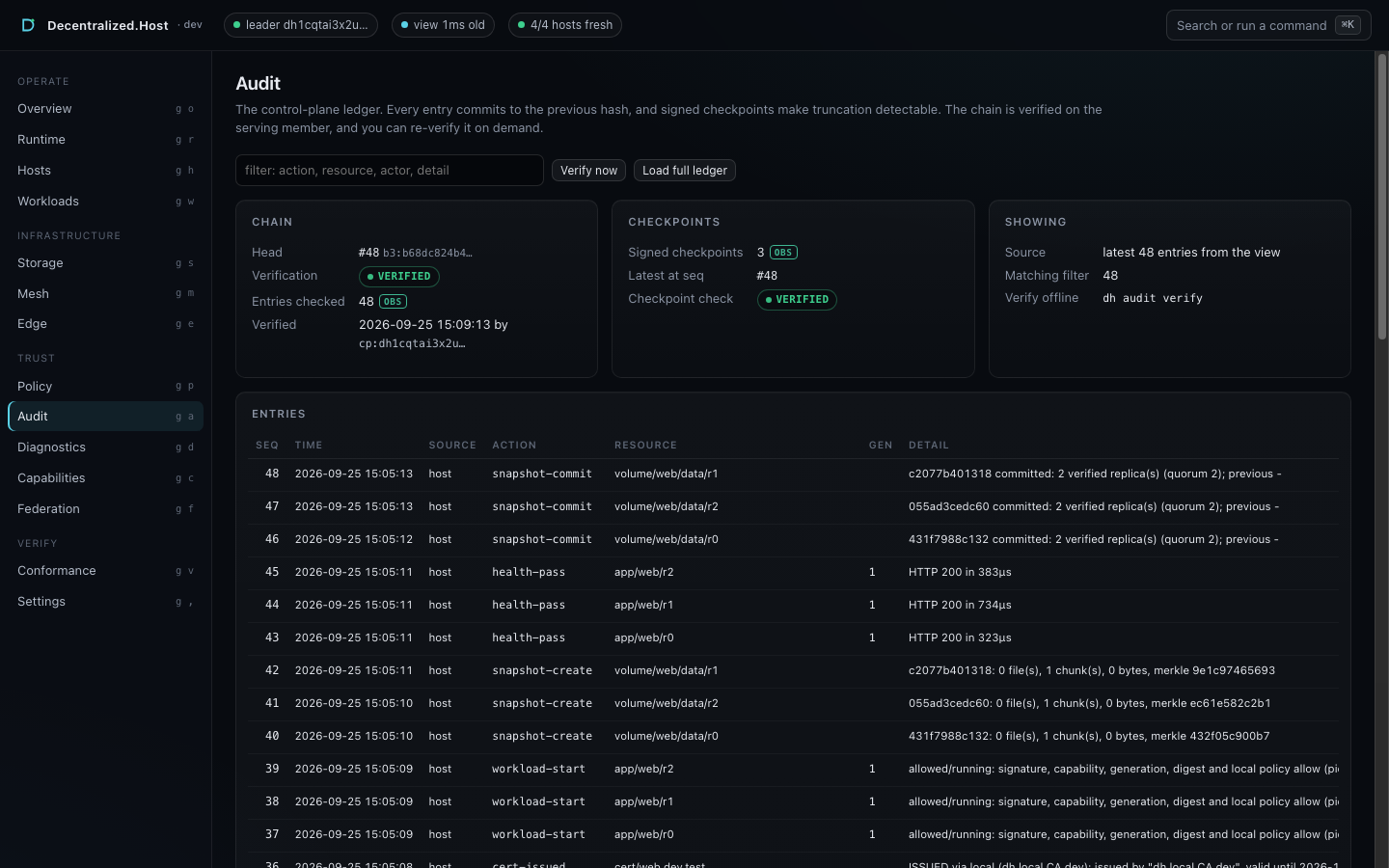
Task: Click the Verify now button
Action: coord(588,170)
